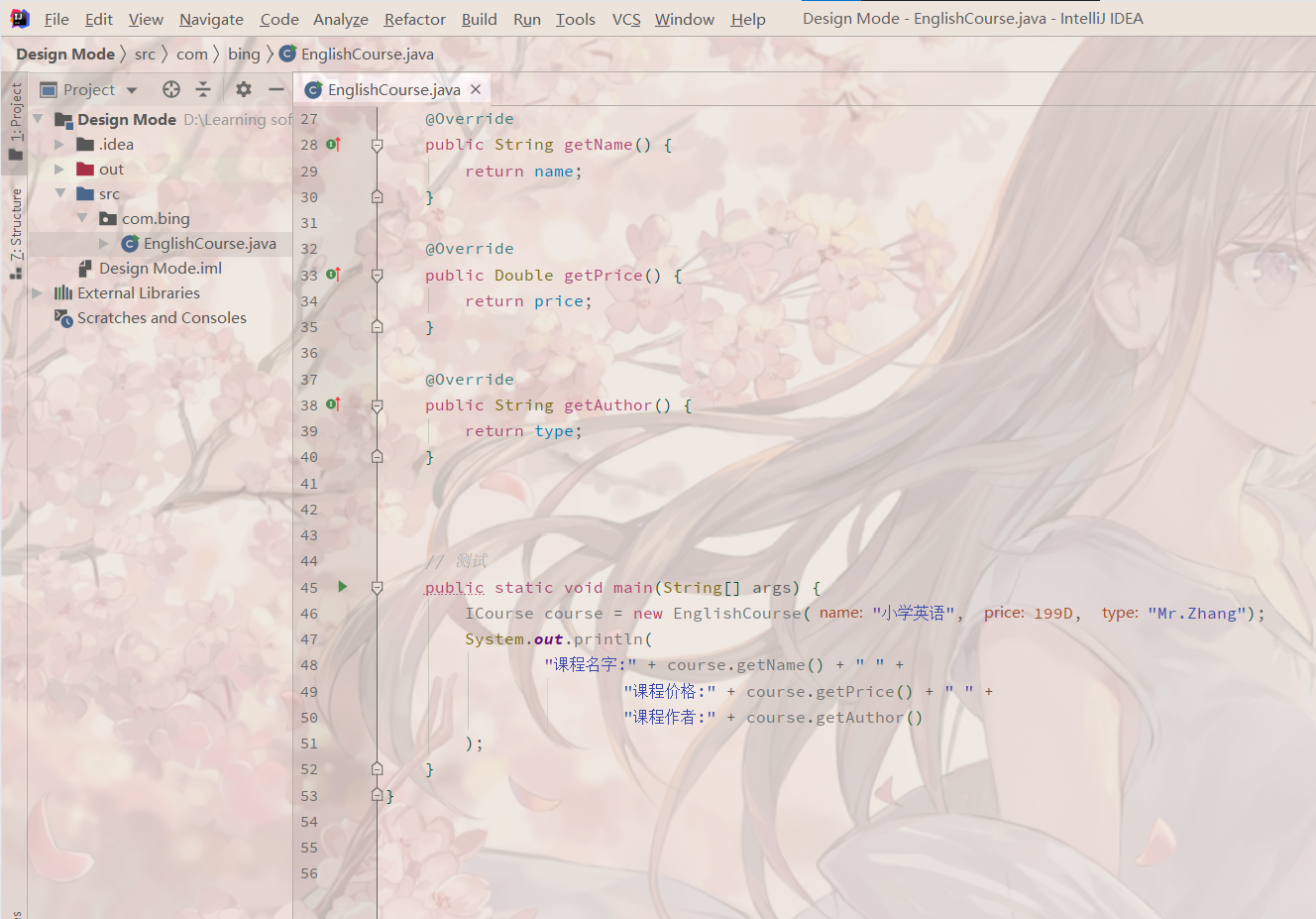1316x919 pixels.
Task: Collapse the Design Mode project root
Action: click(x=38, y=119)
